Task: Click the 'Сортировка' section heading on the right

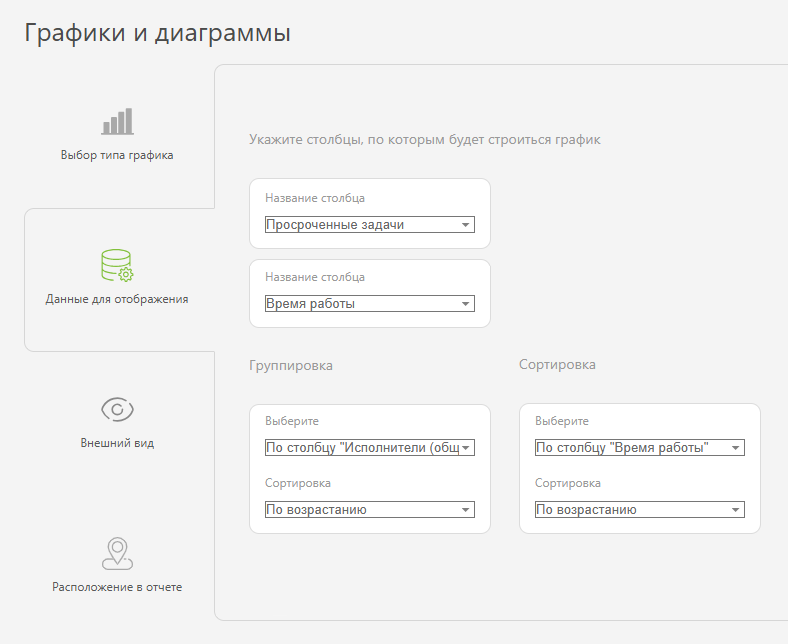Action: [x=557, y=364]
